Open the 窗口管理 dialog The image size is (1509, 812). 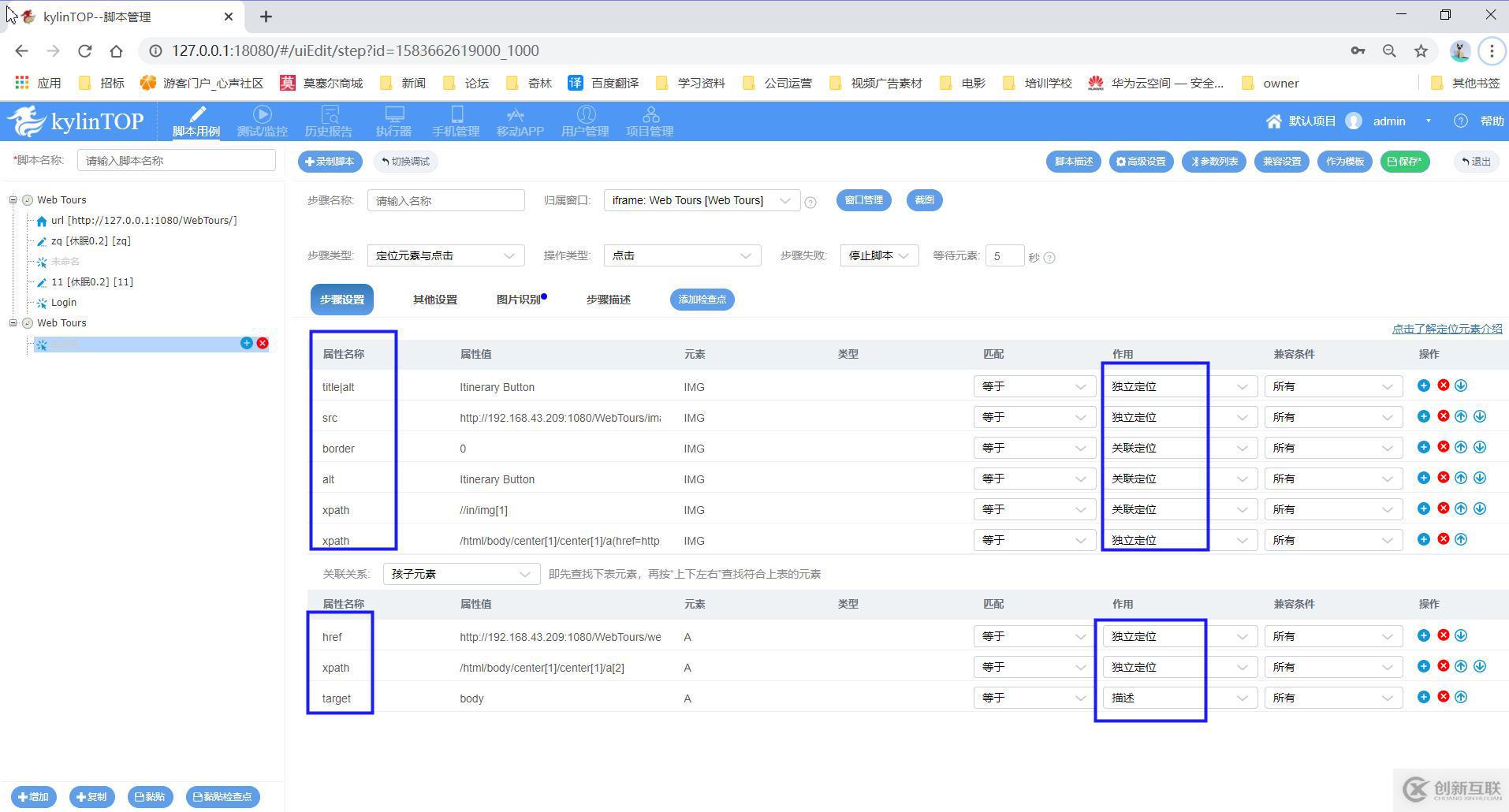tap(864, 200)
